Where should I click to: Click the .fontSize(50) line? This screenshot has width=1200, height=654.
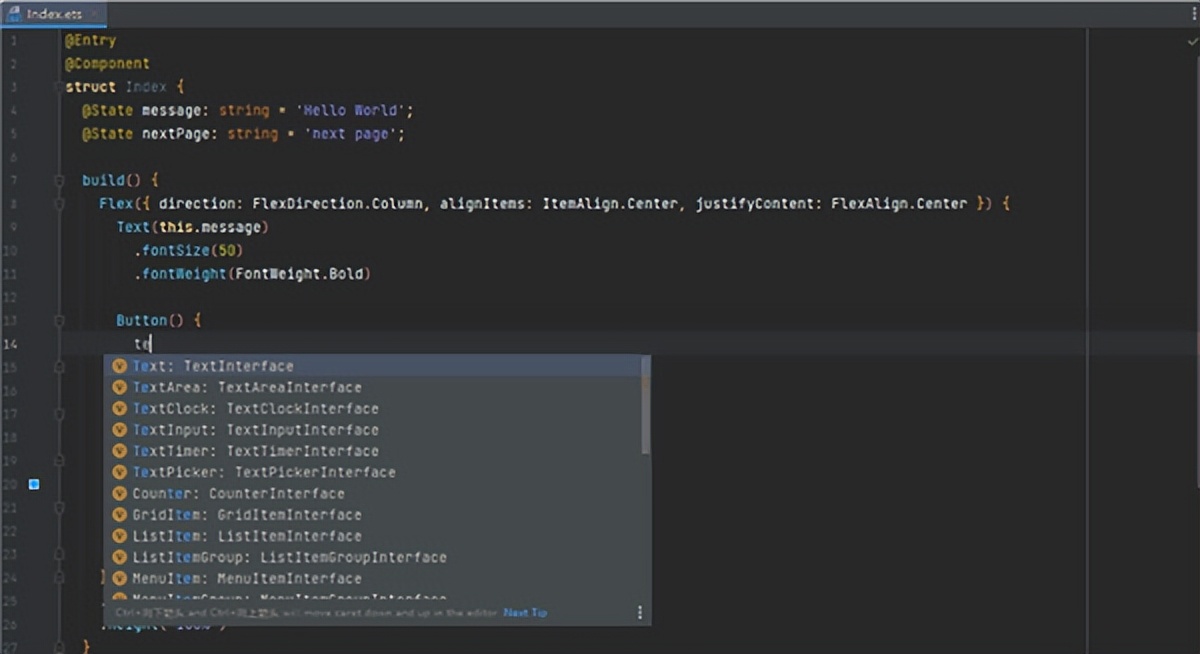pos(189,250)
